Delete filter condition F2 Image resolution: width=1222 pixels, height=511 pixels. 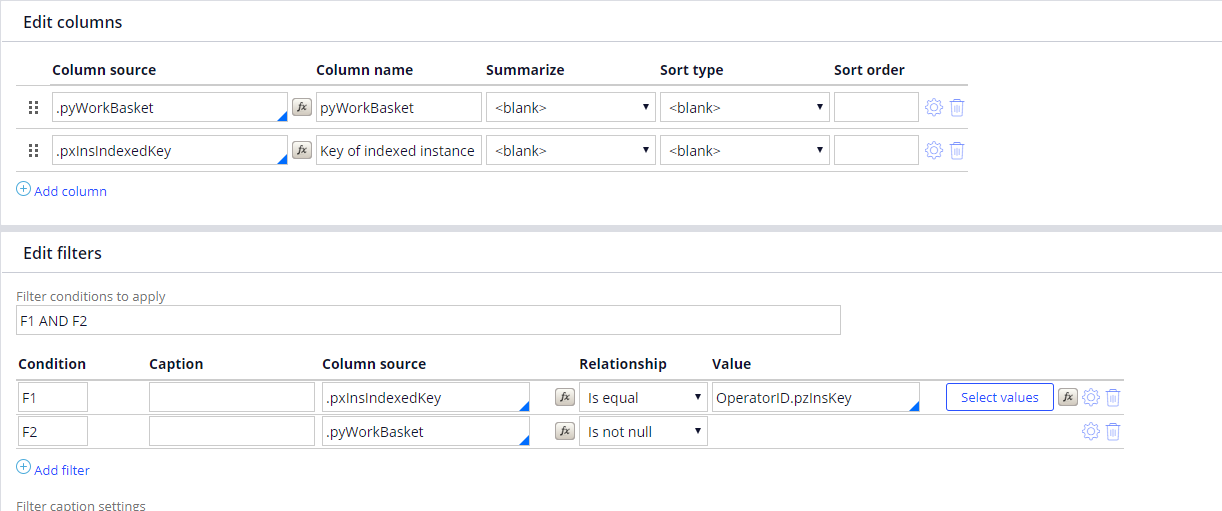click(x=1113, y=431)
